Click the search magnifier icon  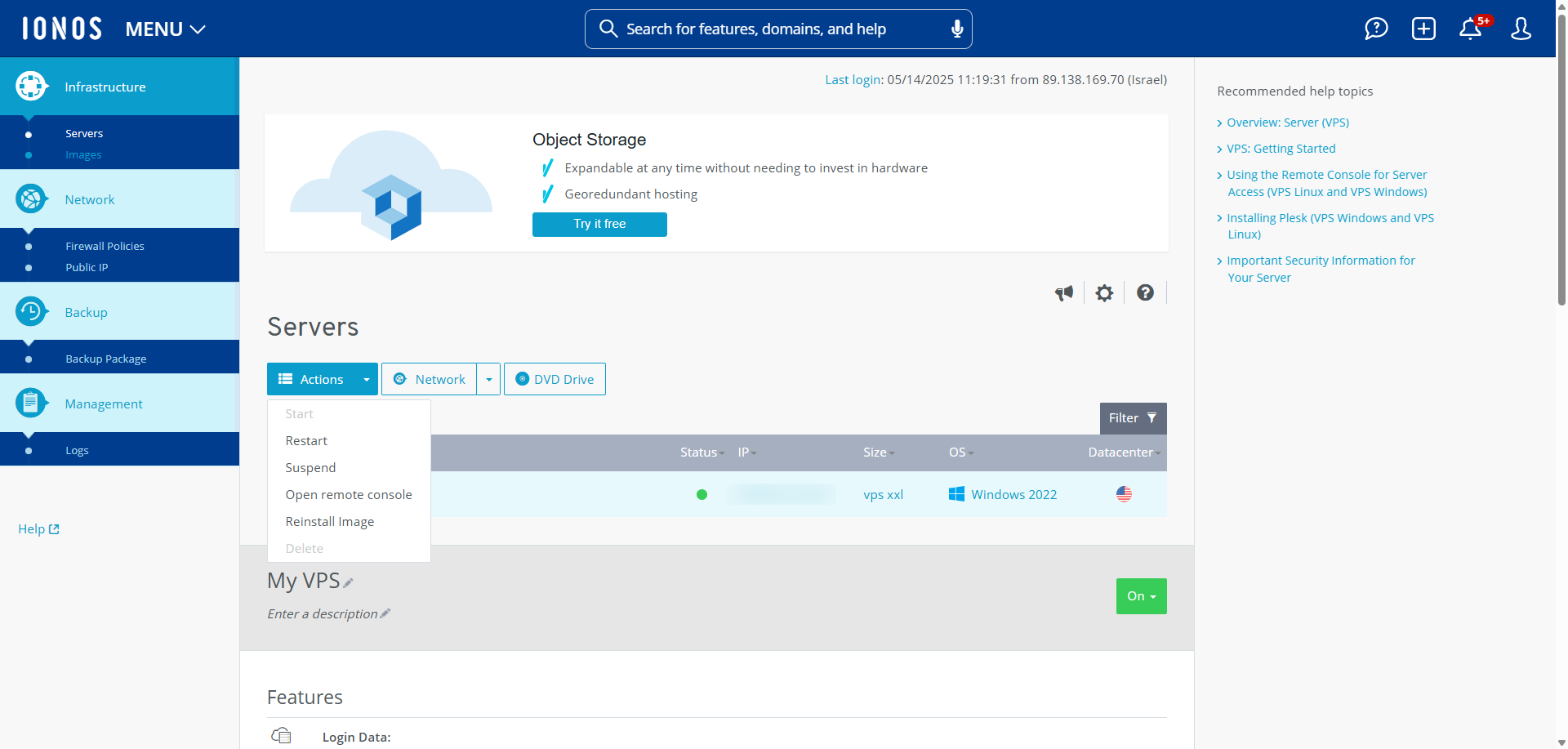[x=608, y=29]
